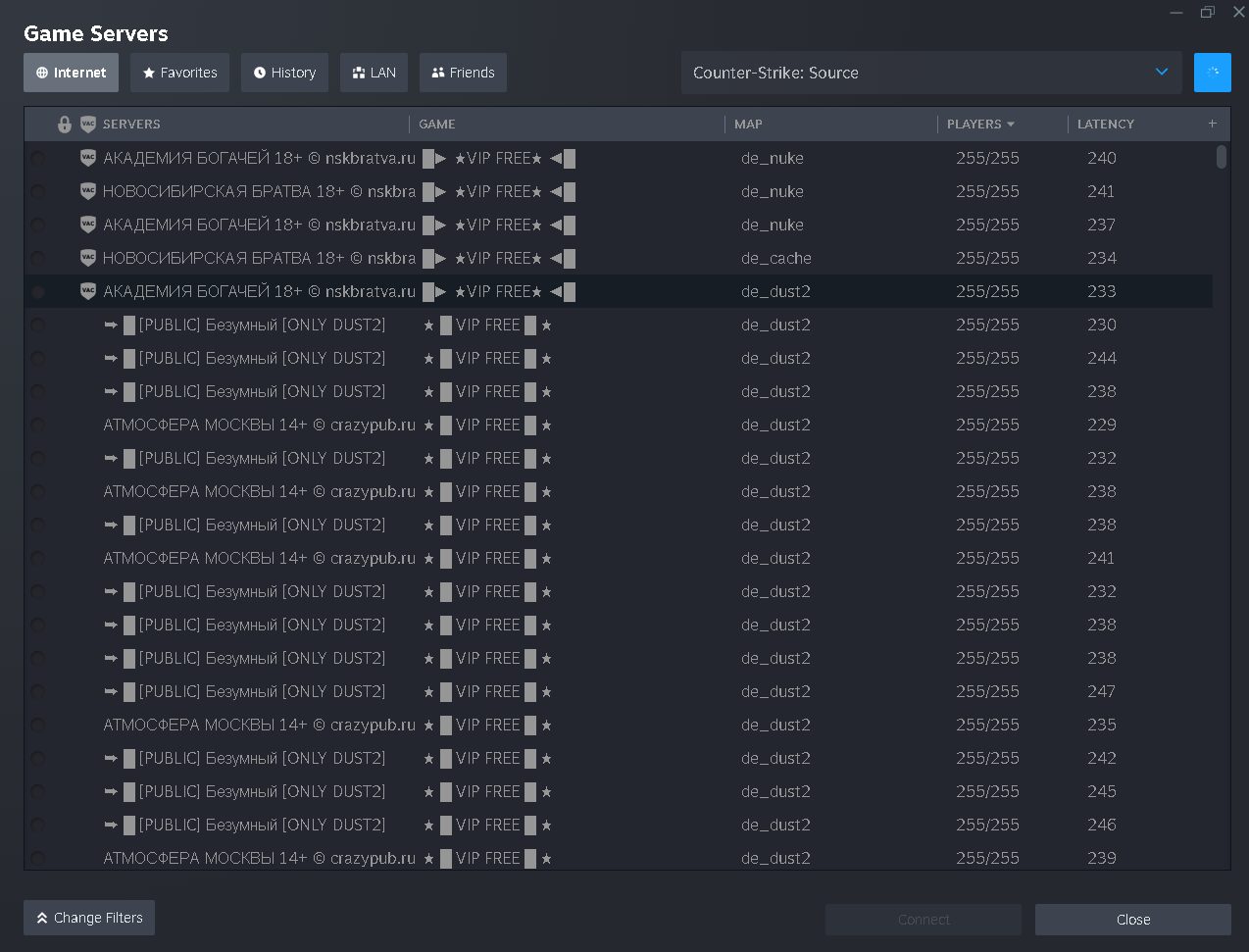Show the Friends servers tab
The image size is (1249, 952).
tap(463, 73)
